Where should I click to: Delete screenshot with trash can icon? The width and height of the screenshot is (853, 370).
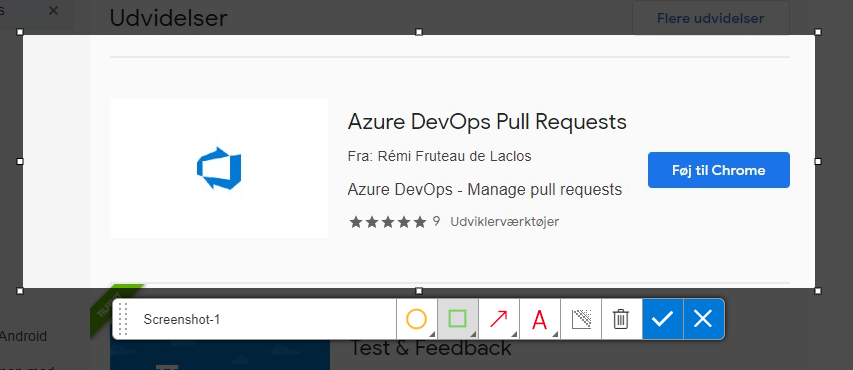click(x=621, y=319)
